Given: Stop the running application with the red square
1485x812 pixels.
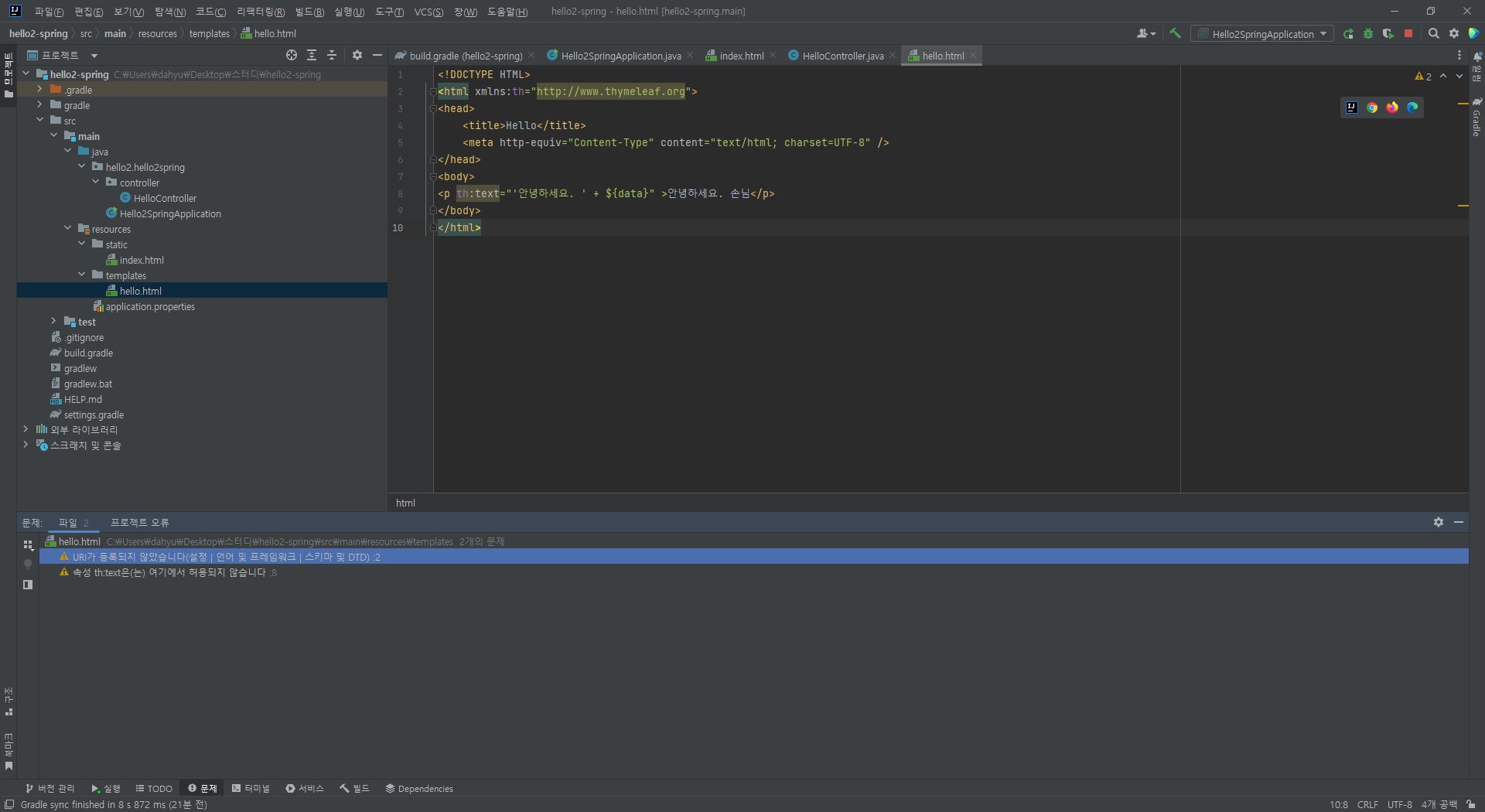Looking at the screenshot, I should tap(1408, 33).
